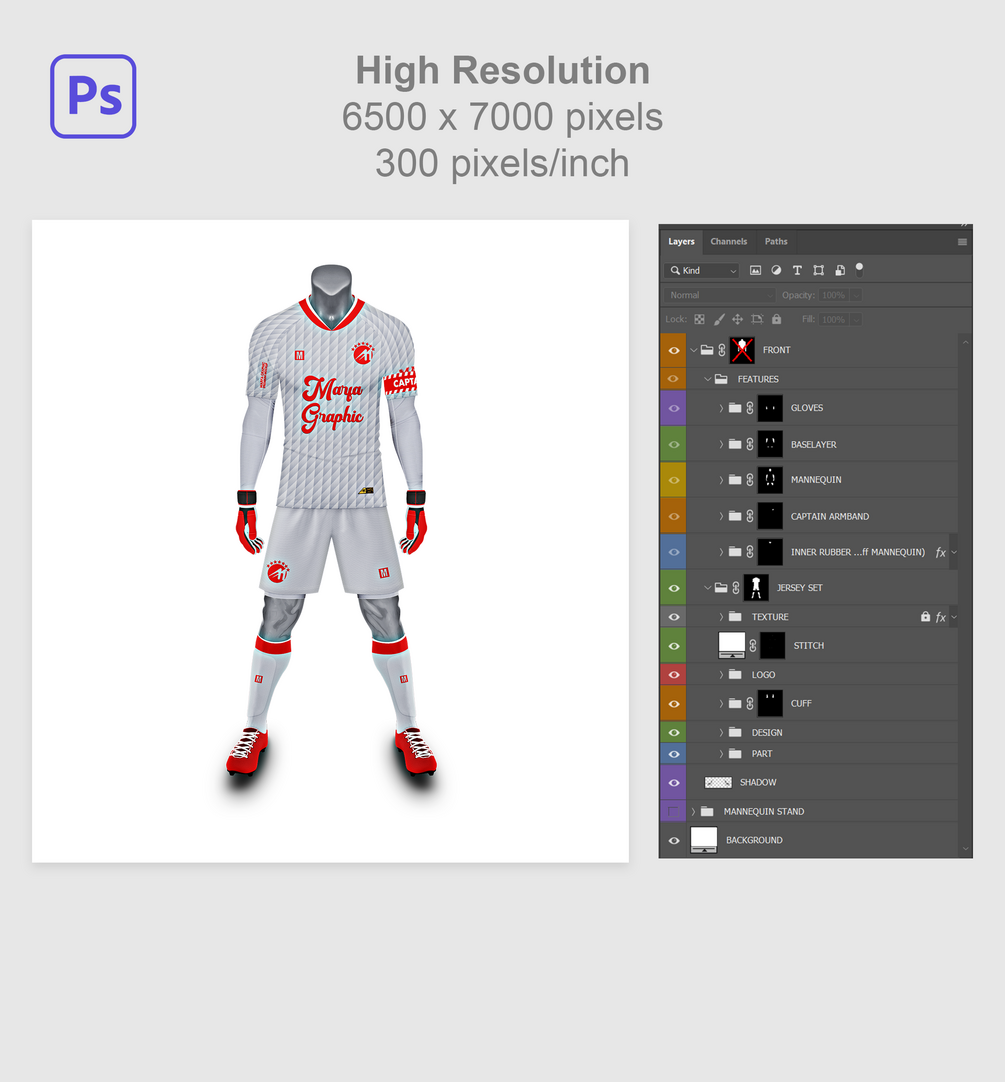Expand the BASELAYER group
The height and width of the screenshot is (1082, 1005).
point(721,444)
